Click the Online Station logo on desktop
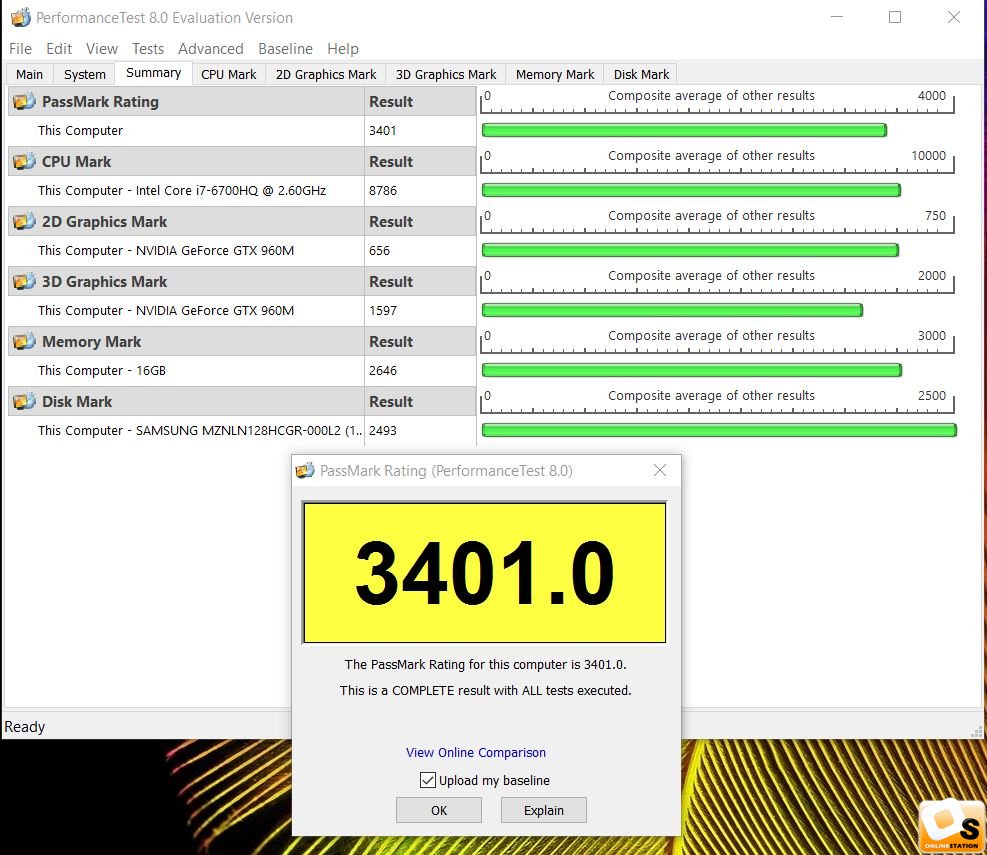This screenshot has height=855, width=987. click(952, 825)
